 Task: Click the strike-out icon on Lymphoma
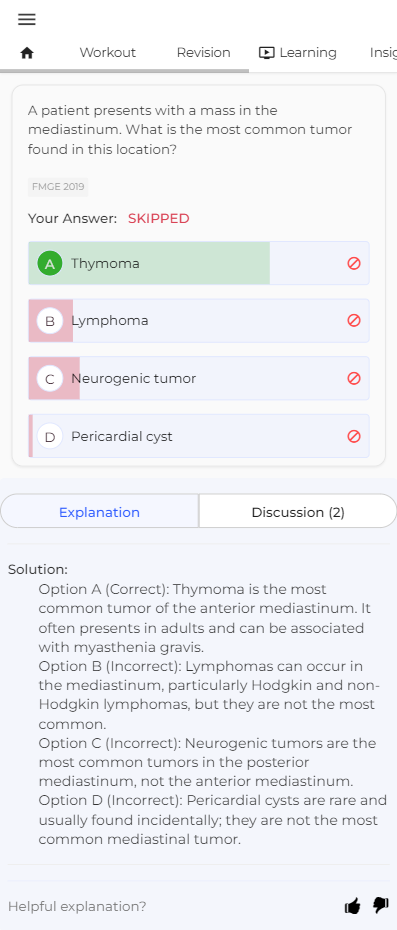(354, 320)
